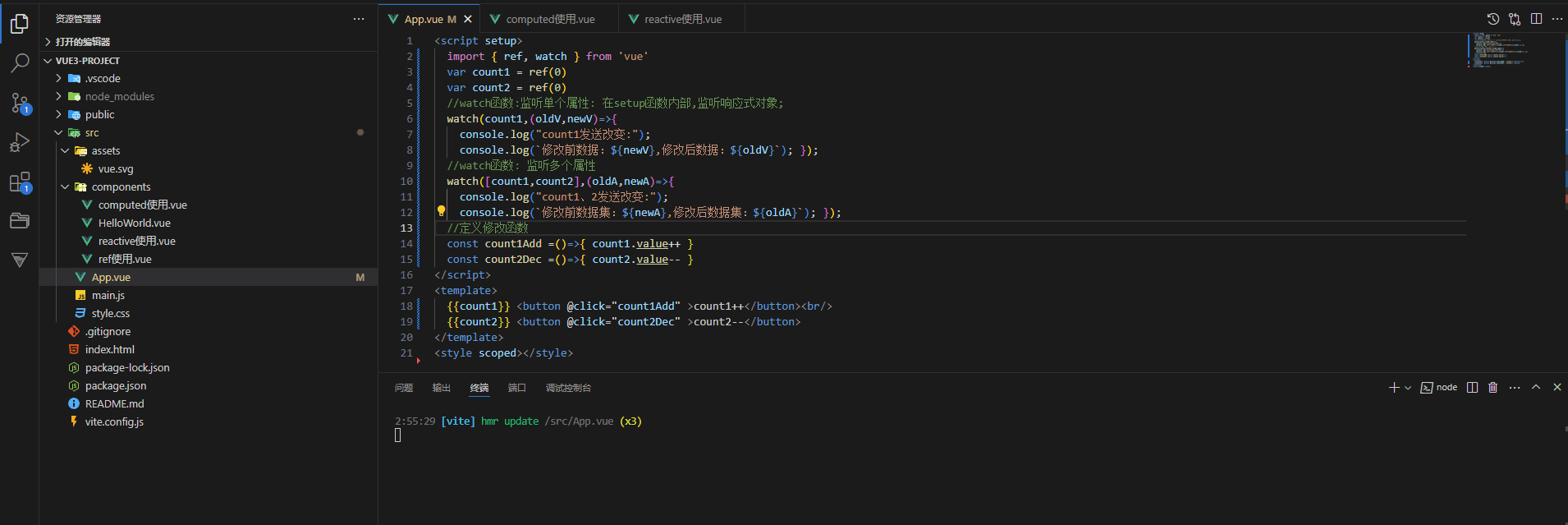The width and height of the screenshot is (1568, 525).
Task: Open package.json in the file tree
Action: click(x=209, y=385)
